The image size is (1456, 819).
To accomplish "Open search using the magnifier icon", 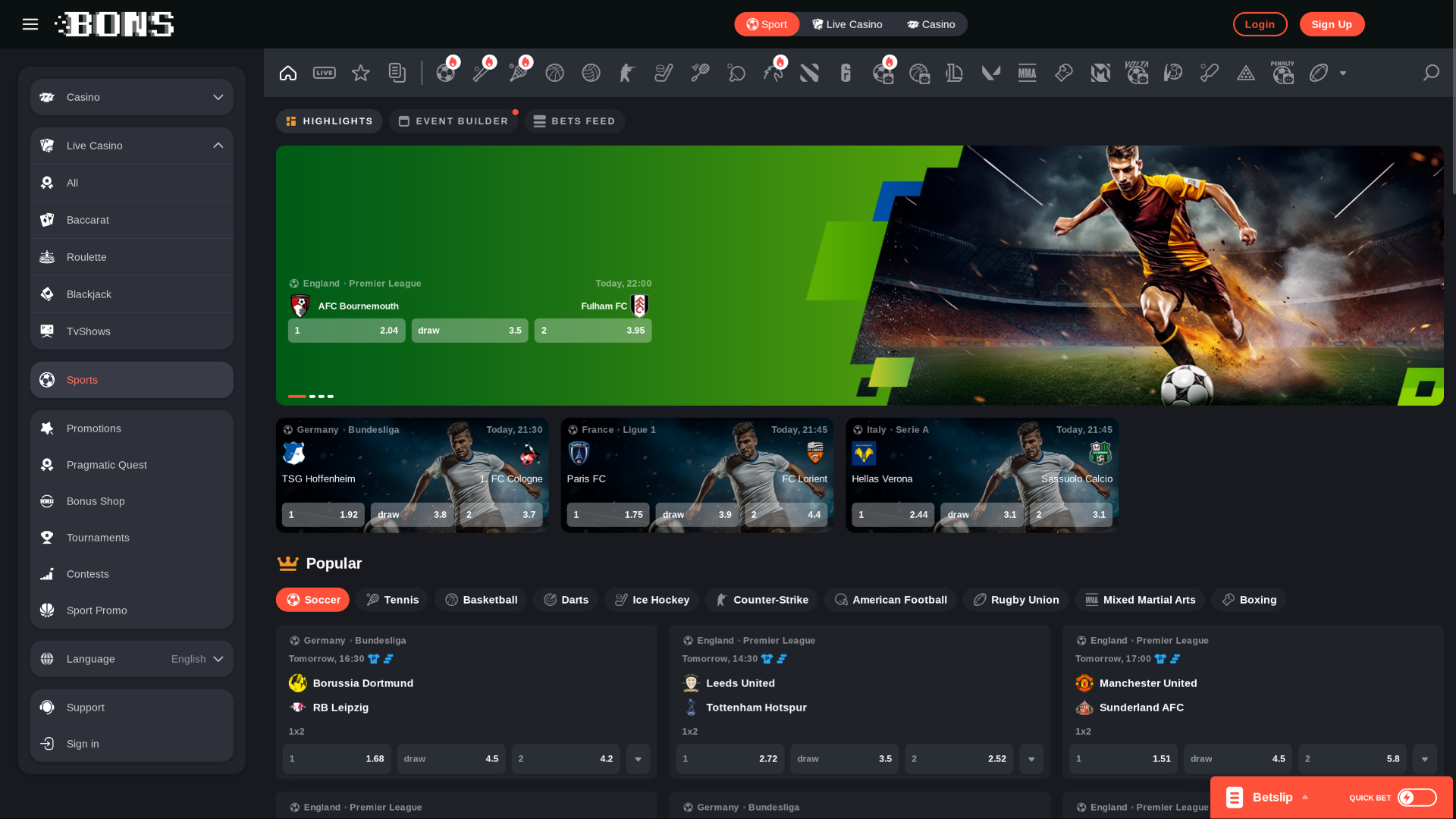I will [x=1430, y=73].
